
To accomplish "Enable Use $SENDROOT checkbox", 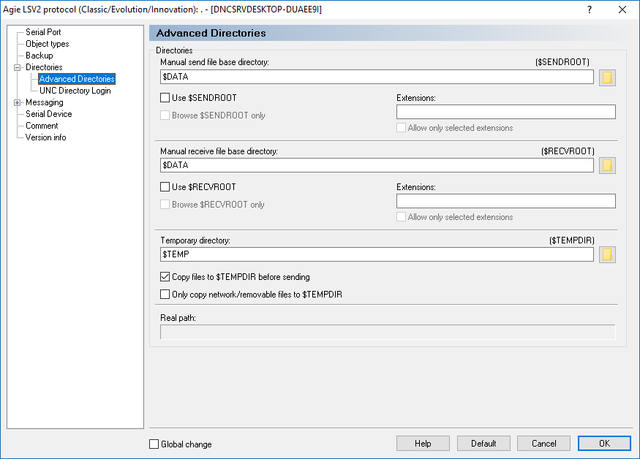I will click(165, 98).
